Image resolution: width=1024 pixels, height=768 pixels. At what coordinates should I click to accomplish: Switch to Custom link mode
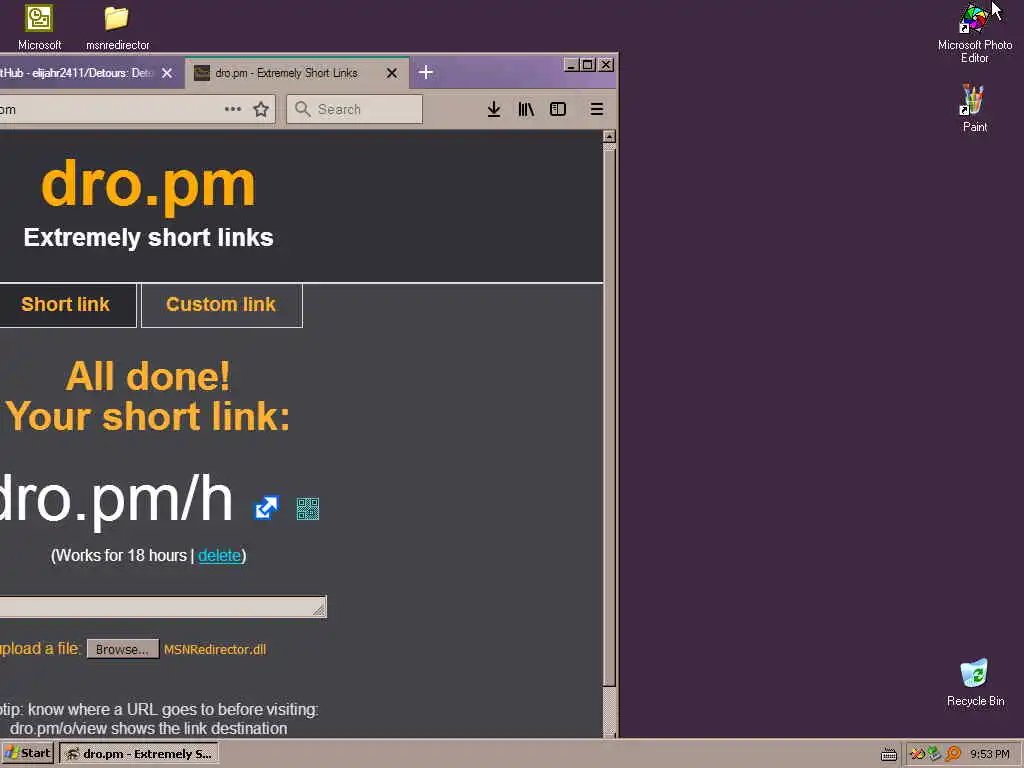point(221,305)
